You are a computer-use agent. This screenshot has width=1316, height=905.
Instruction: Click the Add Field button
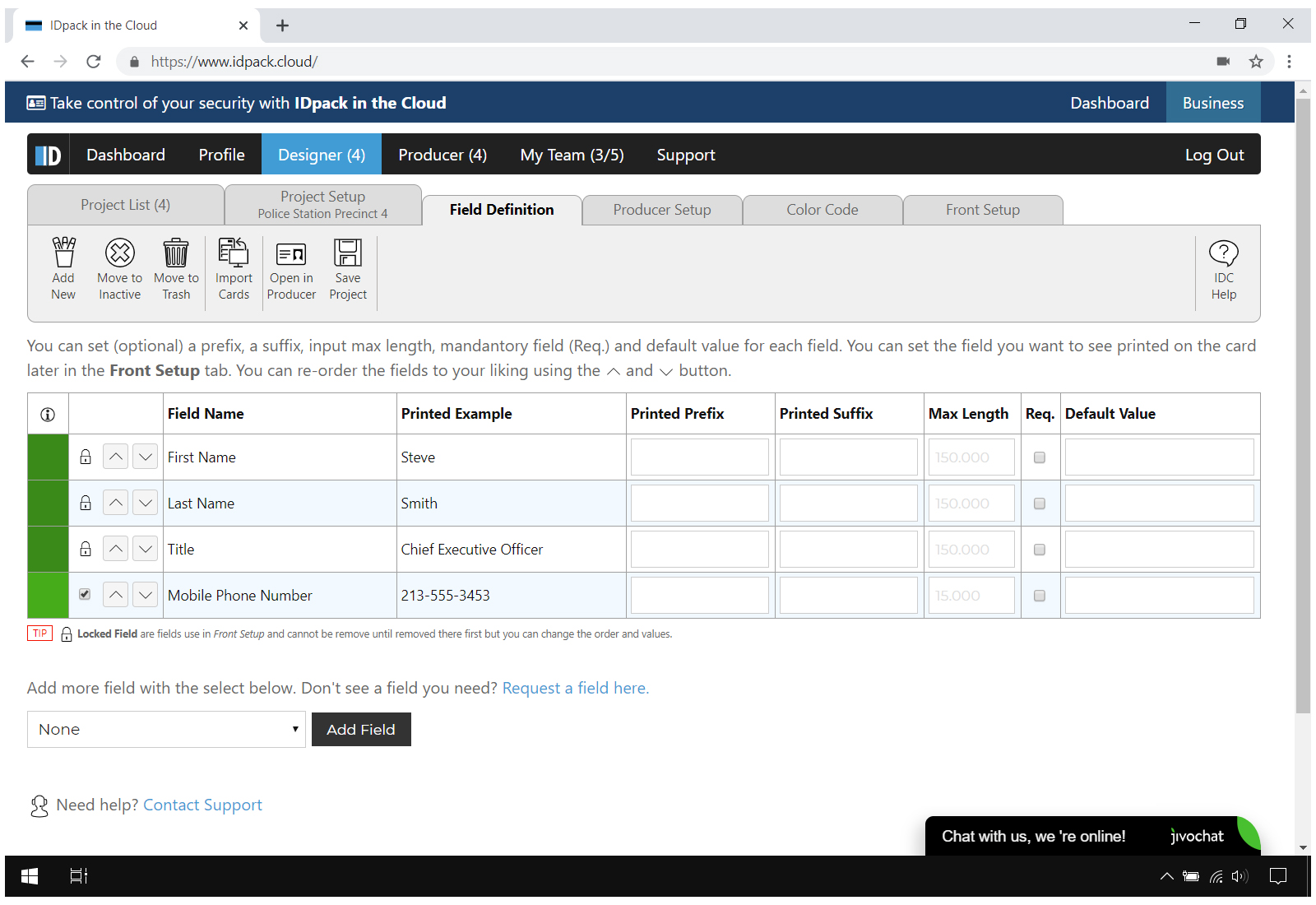click(361, 730)
